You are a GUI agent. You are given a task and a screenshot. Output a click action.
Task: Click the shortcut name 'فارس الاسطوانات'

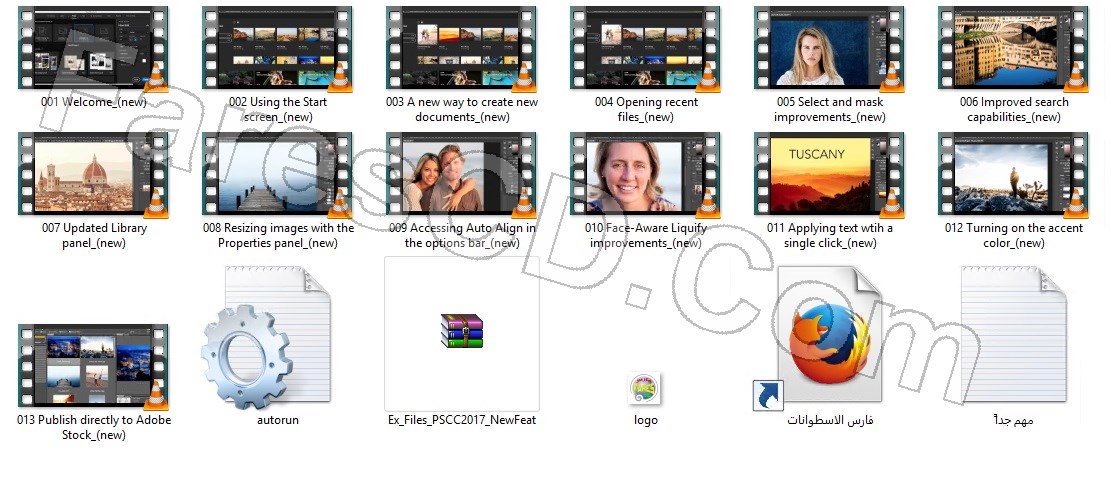pos(830,420)
